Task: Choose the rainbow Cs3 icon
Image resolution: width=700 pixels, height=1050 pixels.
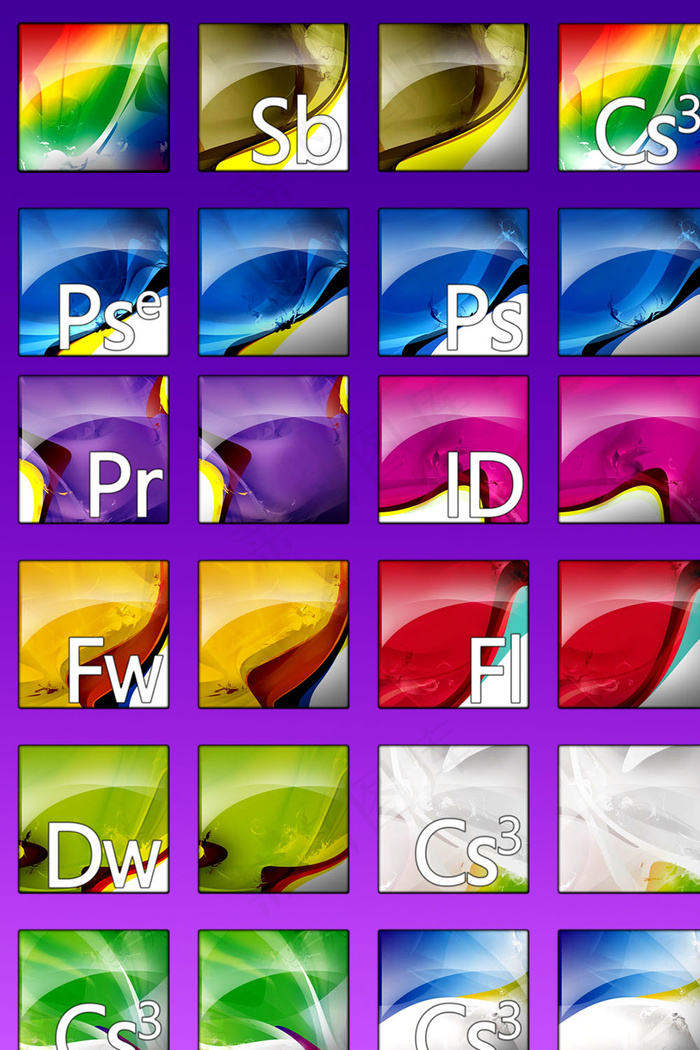Action: (x=629, y=98)
